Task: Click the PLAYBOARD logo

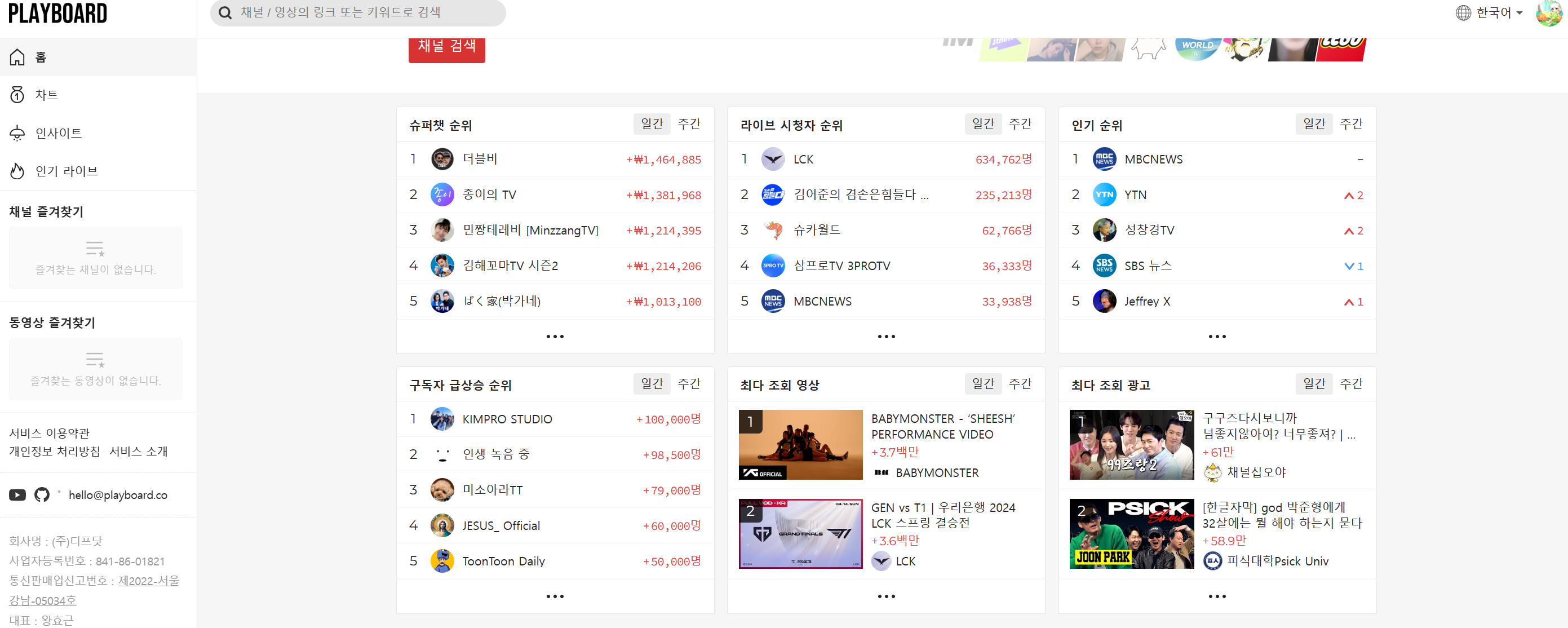Action: tap(58, 13)
